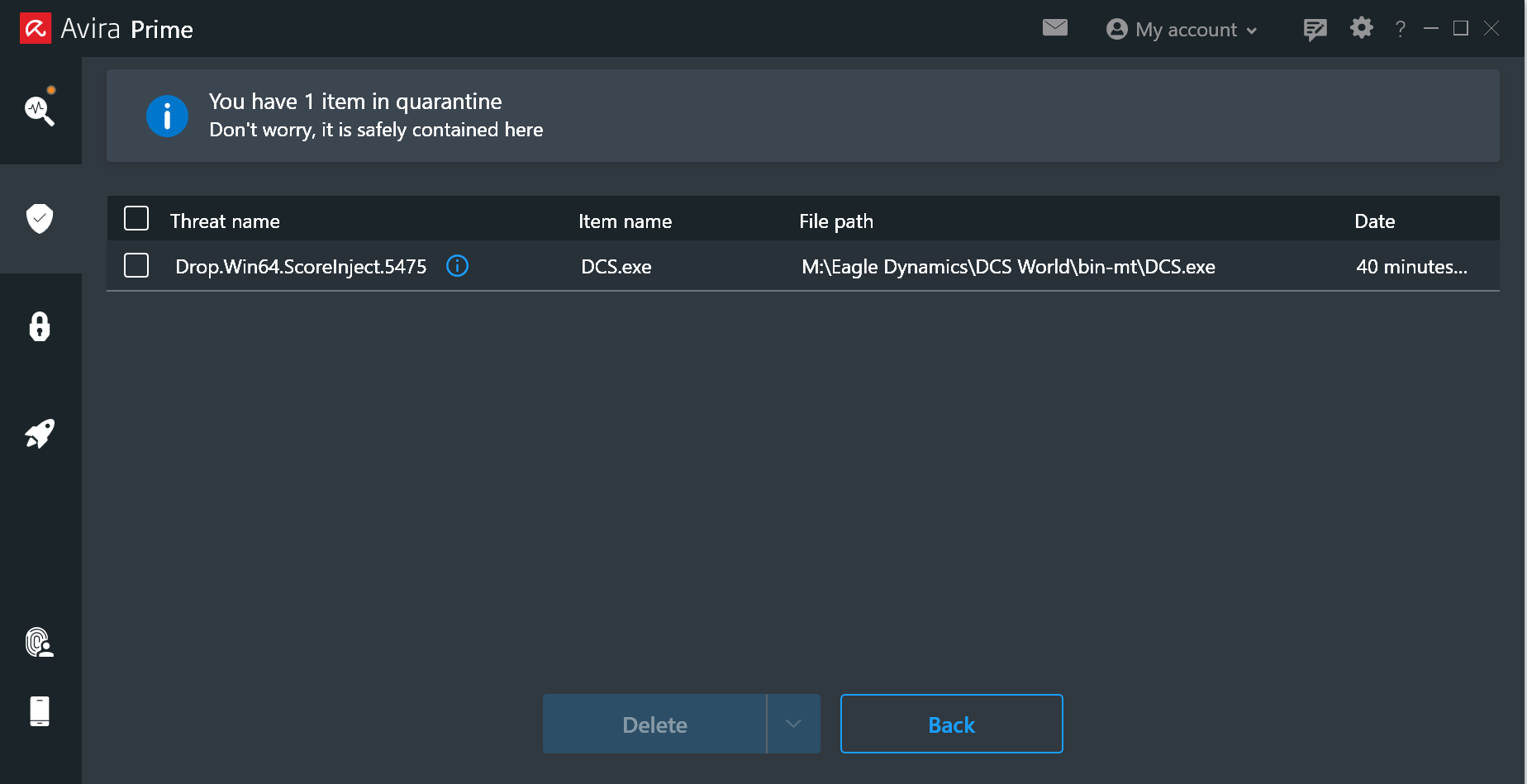Maximize the Avira Prime window
This screenshot has height=784, width=1527.
1461,29
